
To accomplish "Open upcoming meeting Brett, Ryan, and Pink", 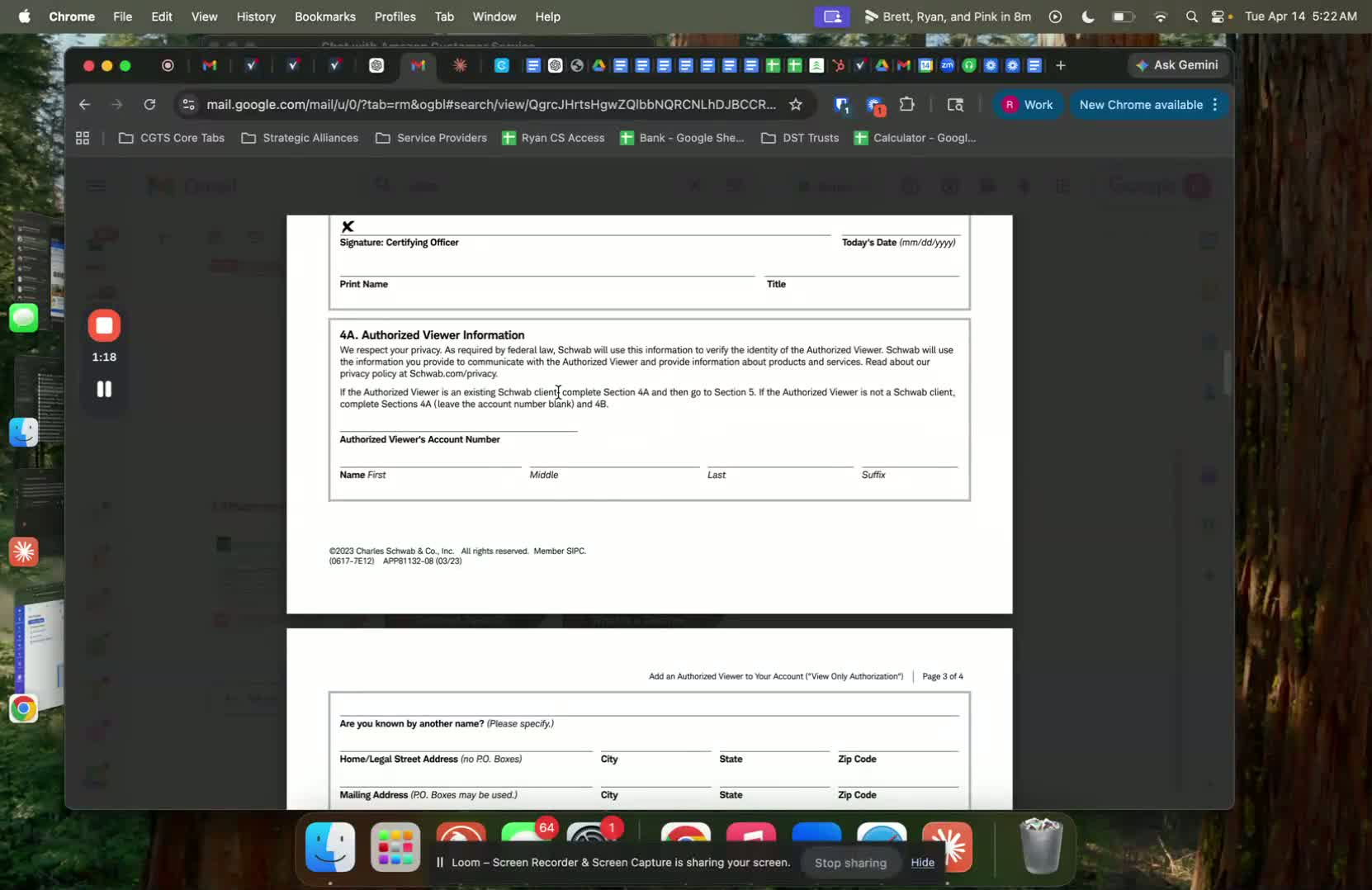I will pyautogui.click(x=948, y=17).
